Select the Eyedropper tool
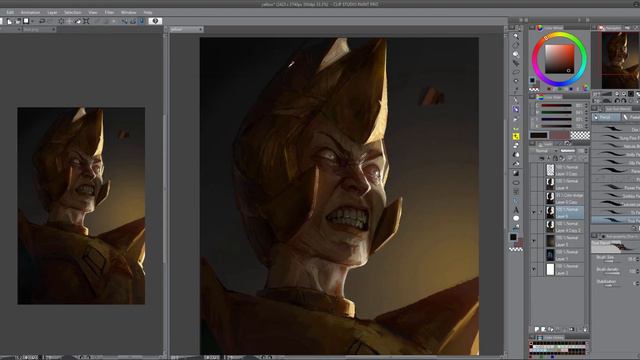640x360 pixels. [516, 90]
